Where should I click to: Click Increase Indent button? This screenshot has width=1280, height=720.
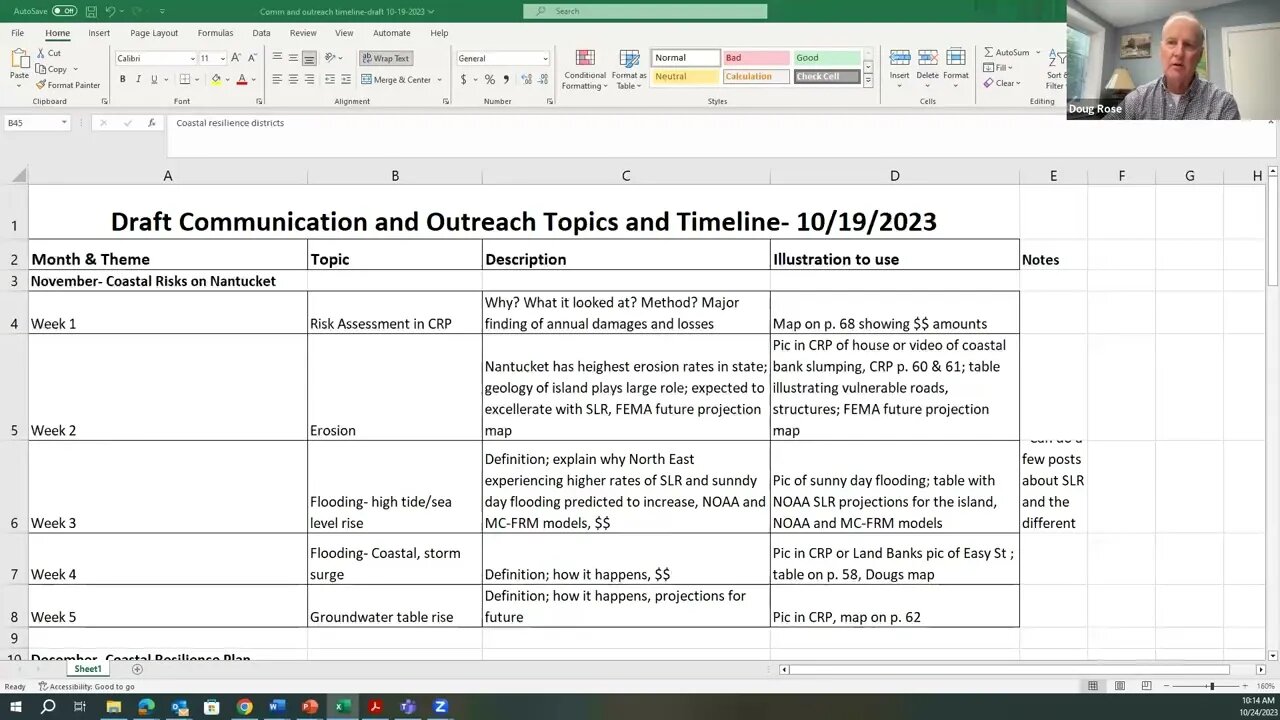344,79
